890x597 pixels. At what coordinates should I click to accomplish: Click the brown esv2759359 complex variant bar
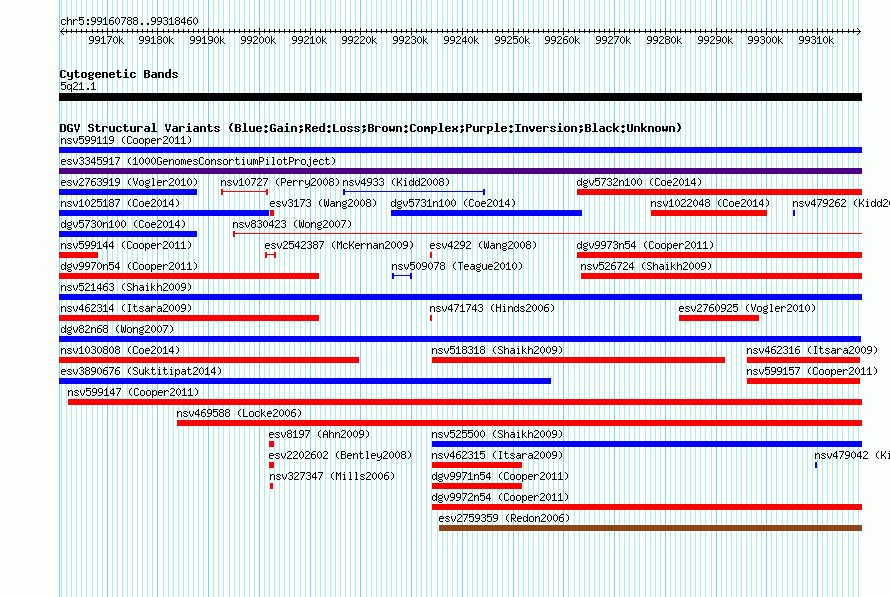tap(650, 528)
